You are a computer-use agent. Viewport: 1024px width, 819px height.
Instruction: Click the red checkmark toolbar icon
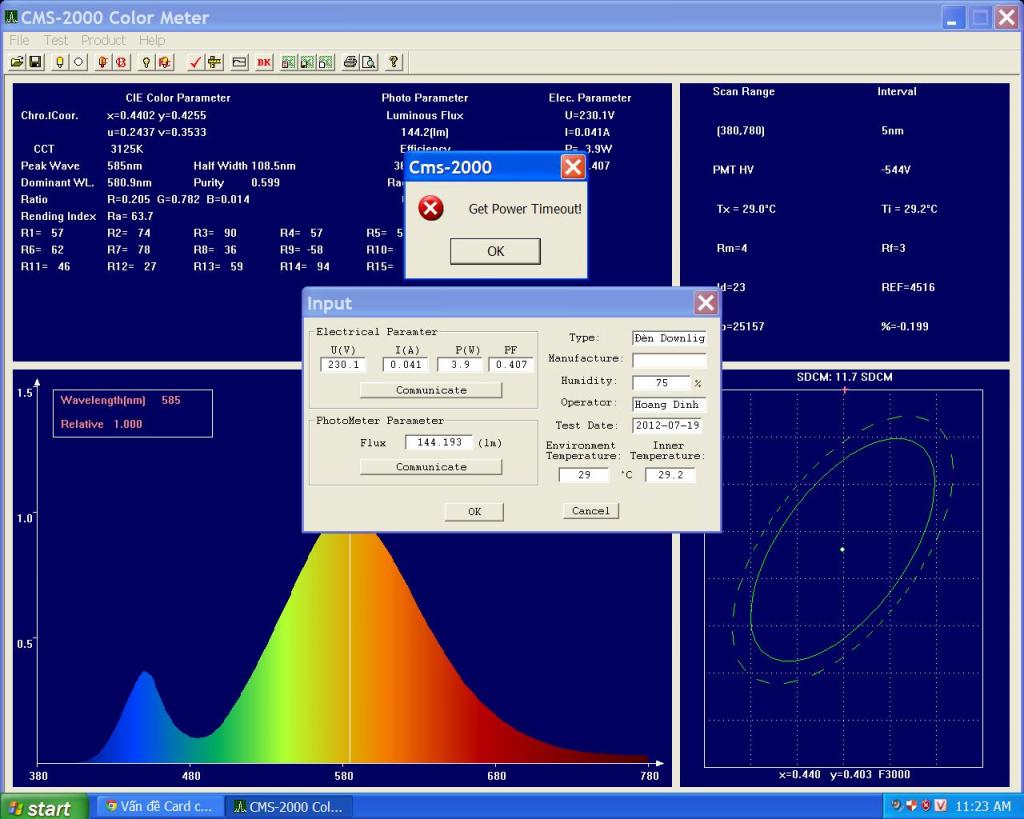coord(195,62)
